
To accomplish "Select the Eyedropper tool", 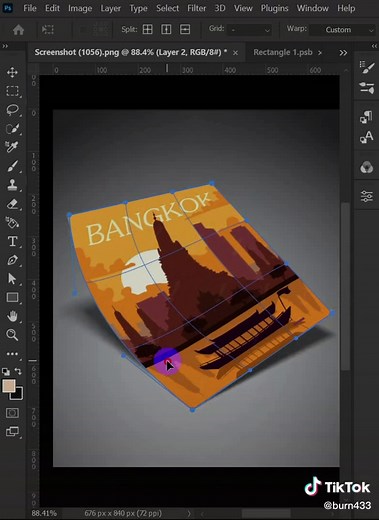I will (12, 147).
